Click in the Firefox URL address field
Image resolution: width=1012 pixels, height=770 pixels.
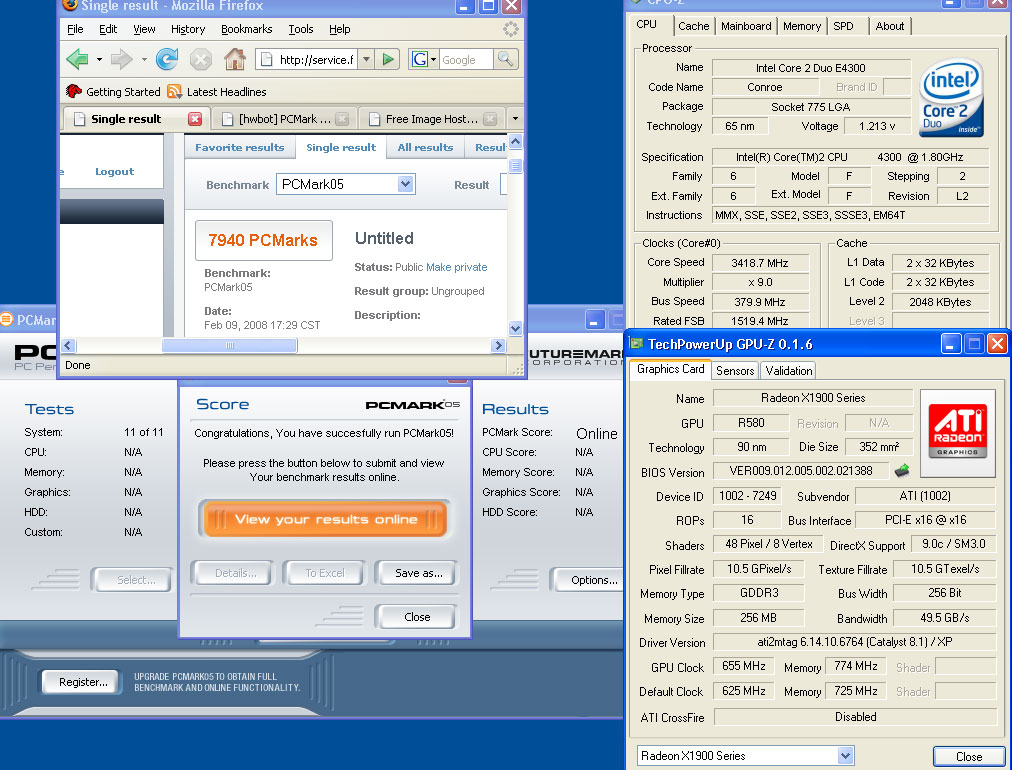(x=307, y=59)
